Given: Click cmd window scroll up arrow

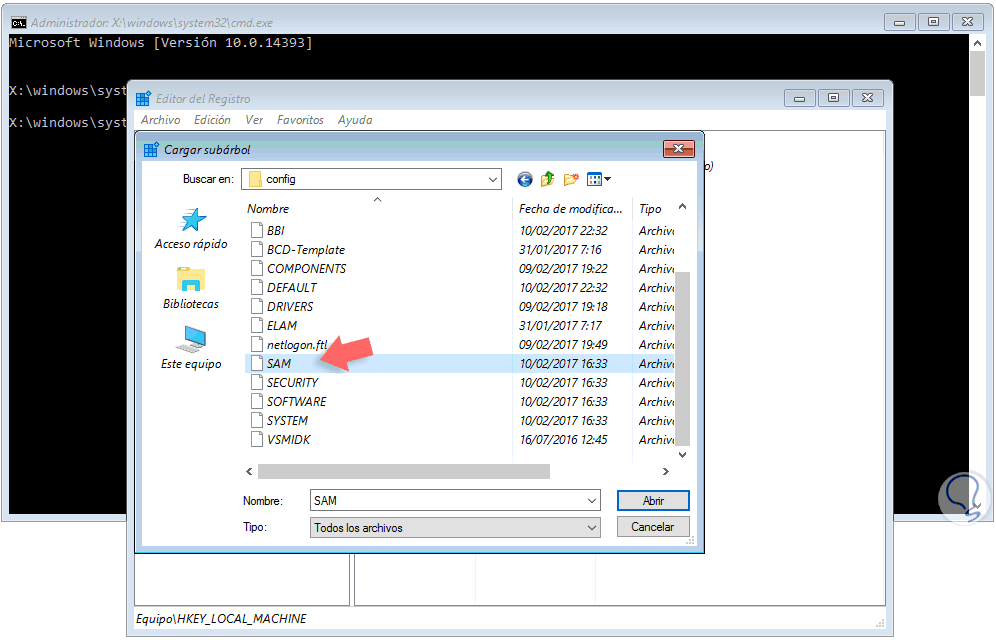Looking at the screenshot, I should (977, 43).
